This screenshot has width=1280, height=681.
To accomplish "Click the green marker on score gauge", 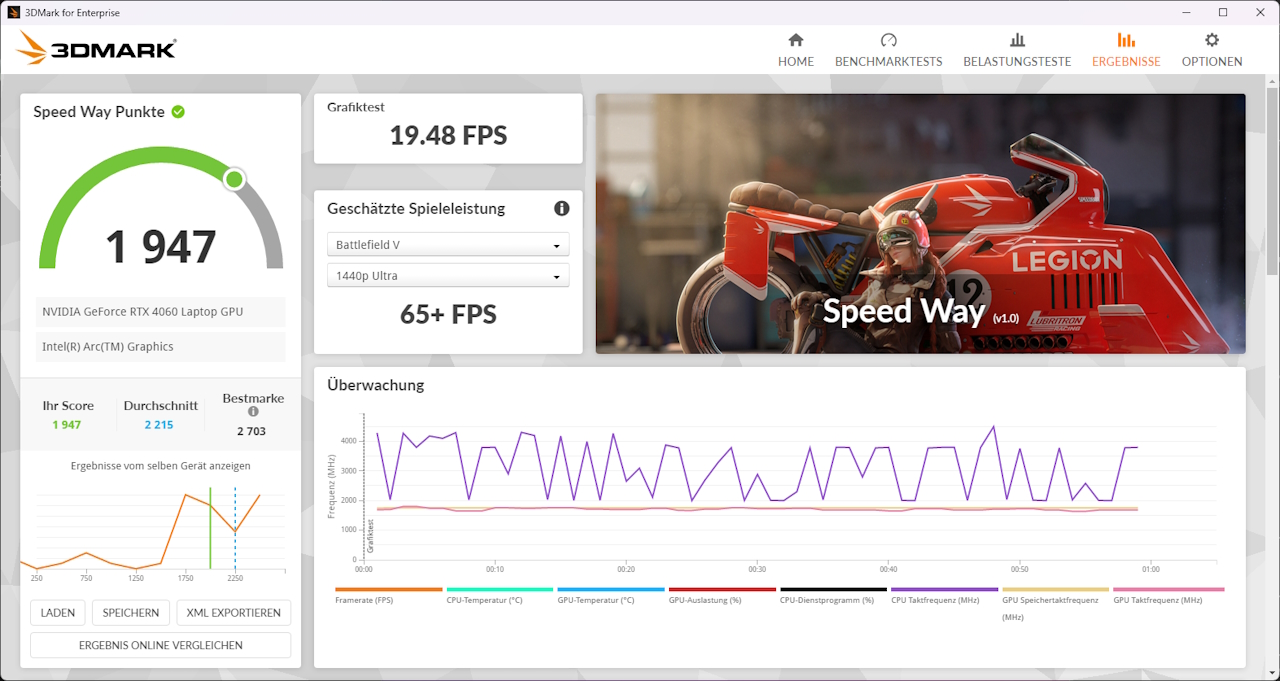I will [234, 179].
